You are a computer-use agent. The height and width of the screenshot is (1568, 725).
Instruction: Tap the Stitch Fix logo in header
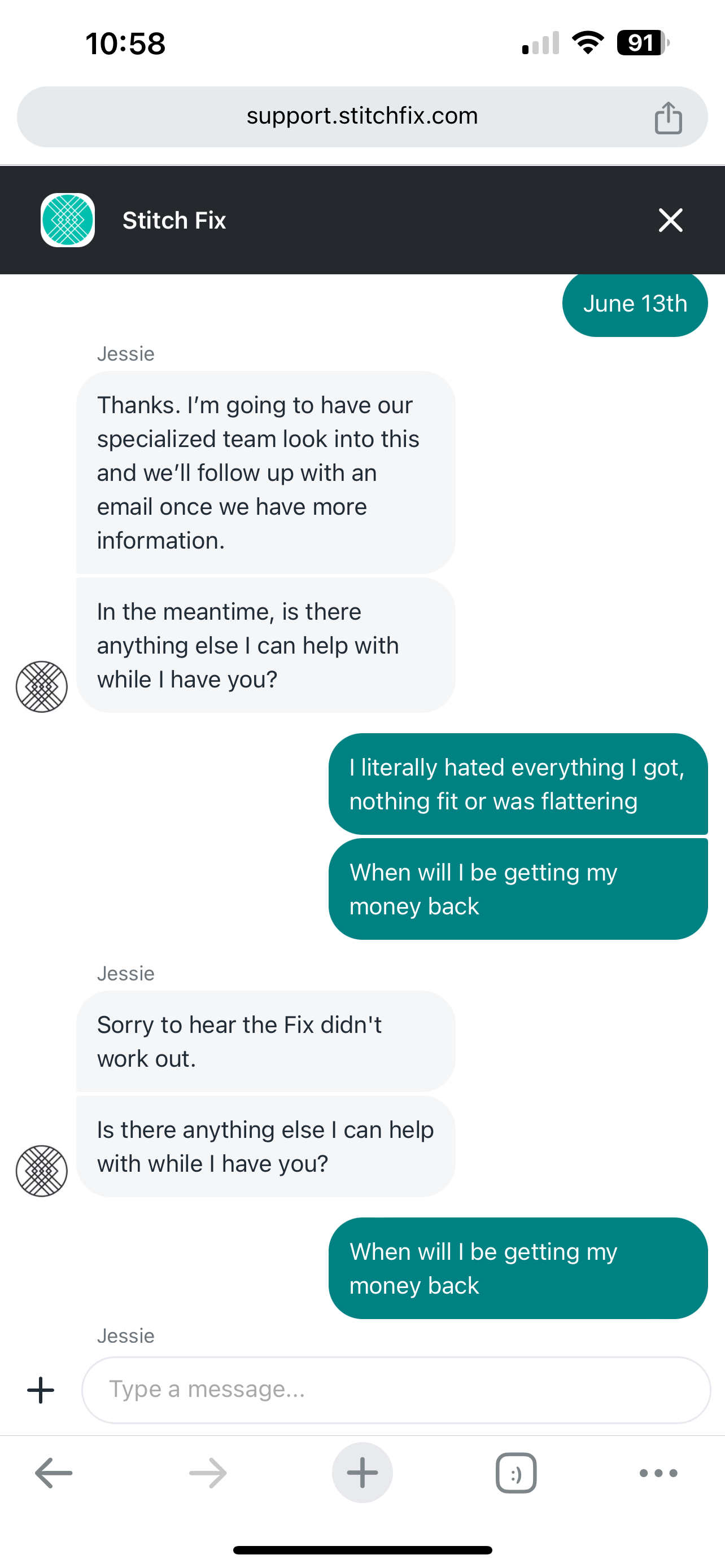(x=68, y=220)
